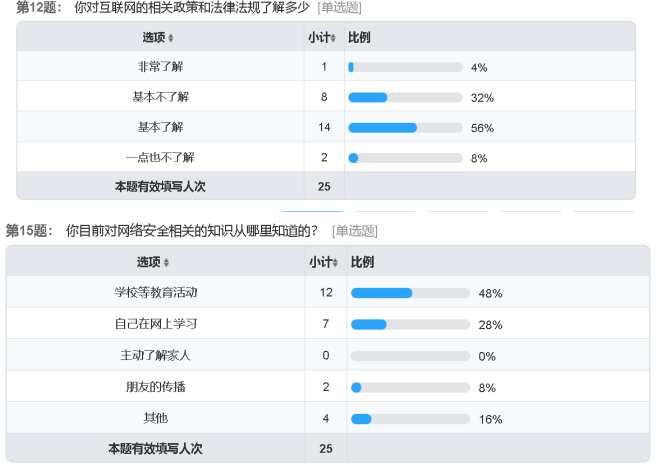Select the 一点也不了解 option cell

[x=160, y=157]
